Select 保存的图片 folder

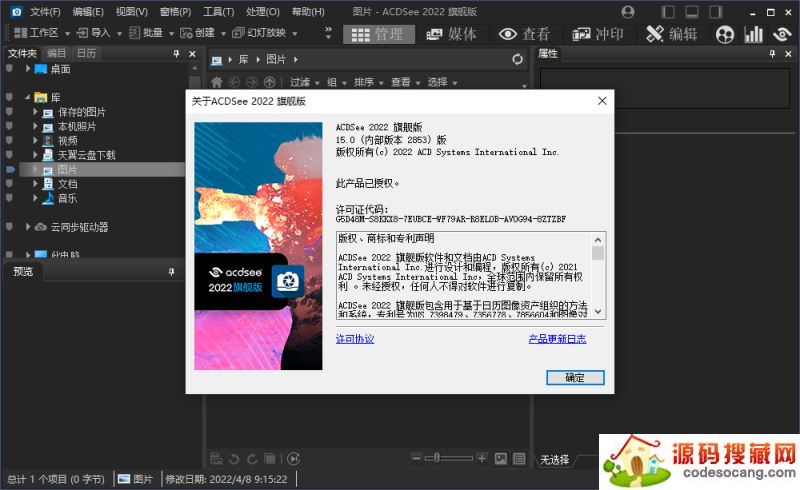(82, 112)
